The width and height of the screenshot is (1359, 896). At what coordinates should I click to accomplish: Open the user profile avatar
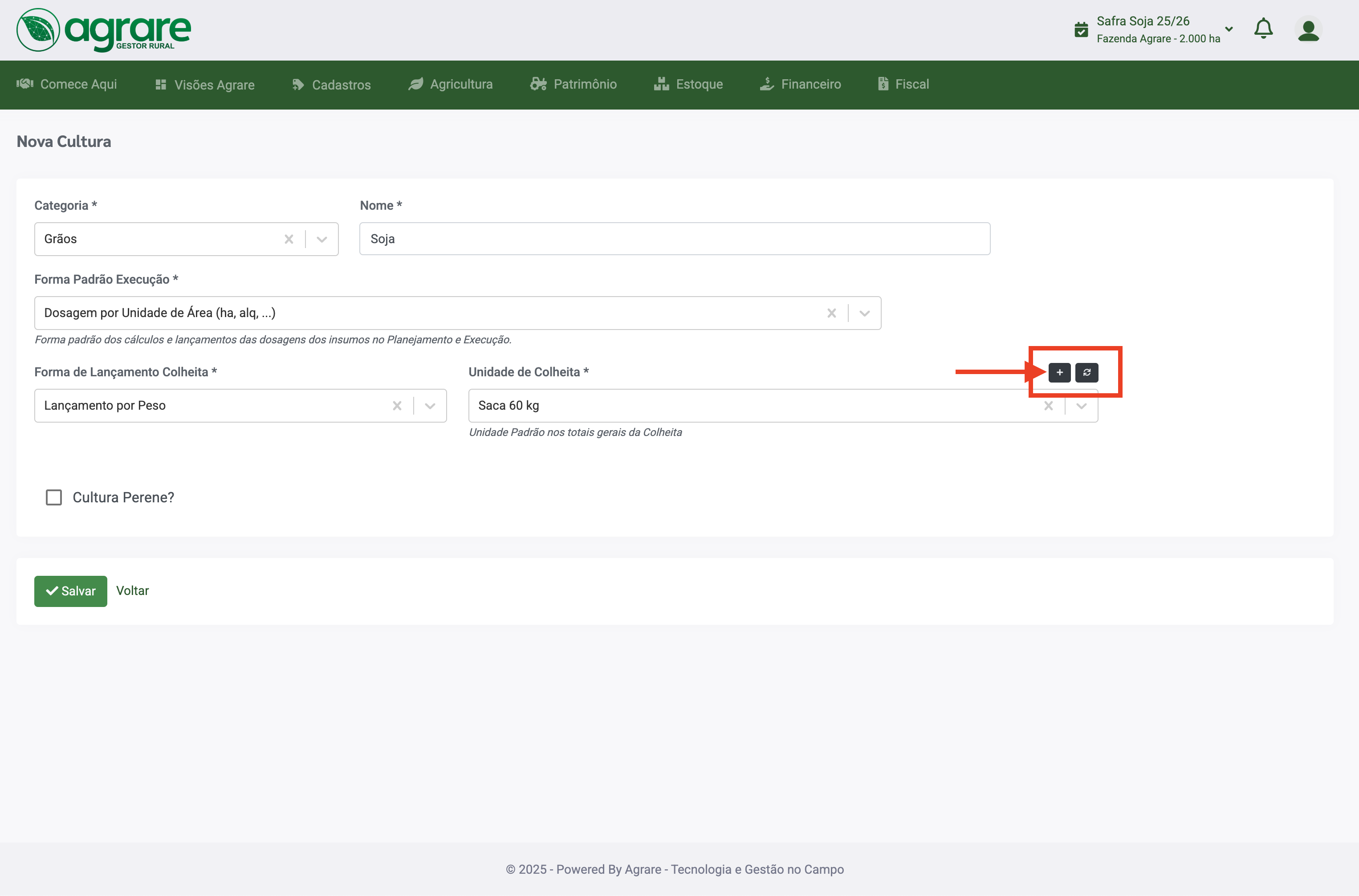(1308, 30)
